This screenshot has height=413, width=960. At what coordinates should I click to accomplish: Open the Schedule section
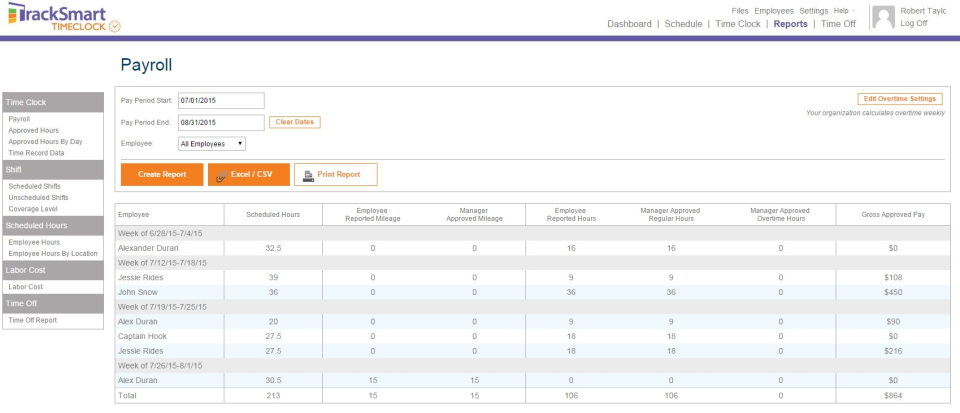coord(683,24)
